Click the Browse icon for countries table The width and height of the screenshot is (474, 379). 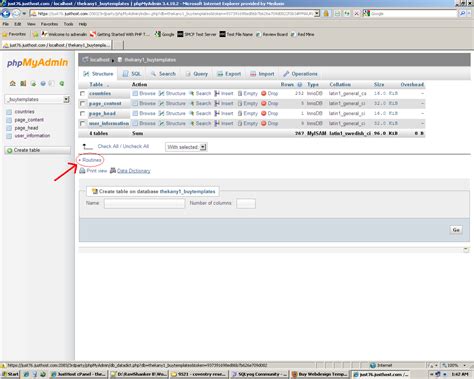pyautogui.click(x=135, y=93)
